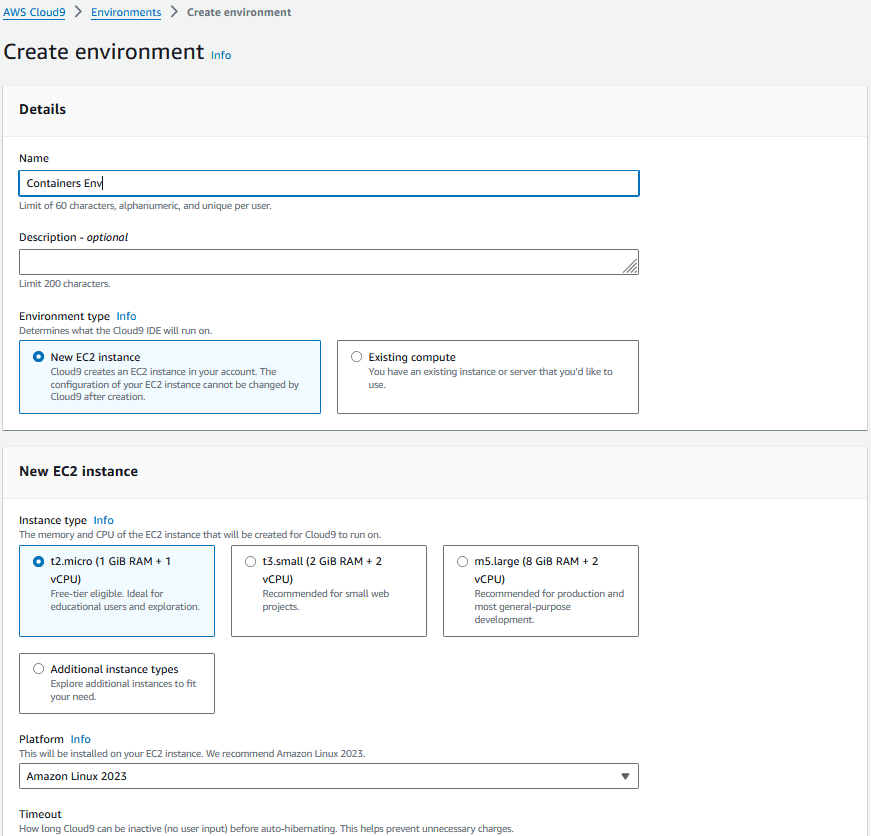This screenshot has height=836, width=871.
Task: Click the chevron after Environments breadcrumb
Action: click(174, 12)
